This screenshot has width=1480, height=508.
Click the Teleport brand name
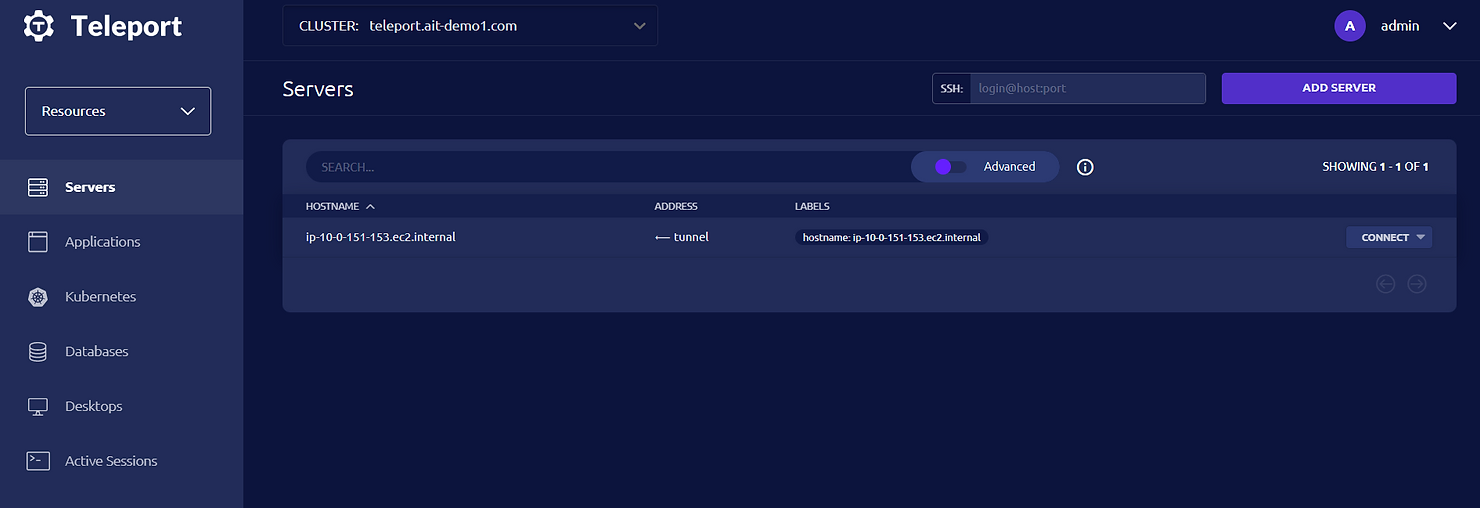click(x=126, y=26)
